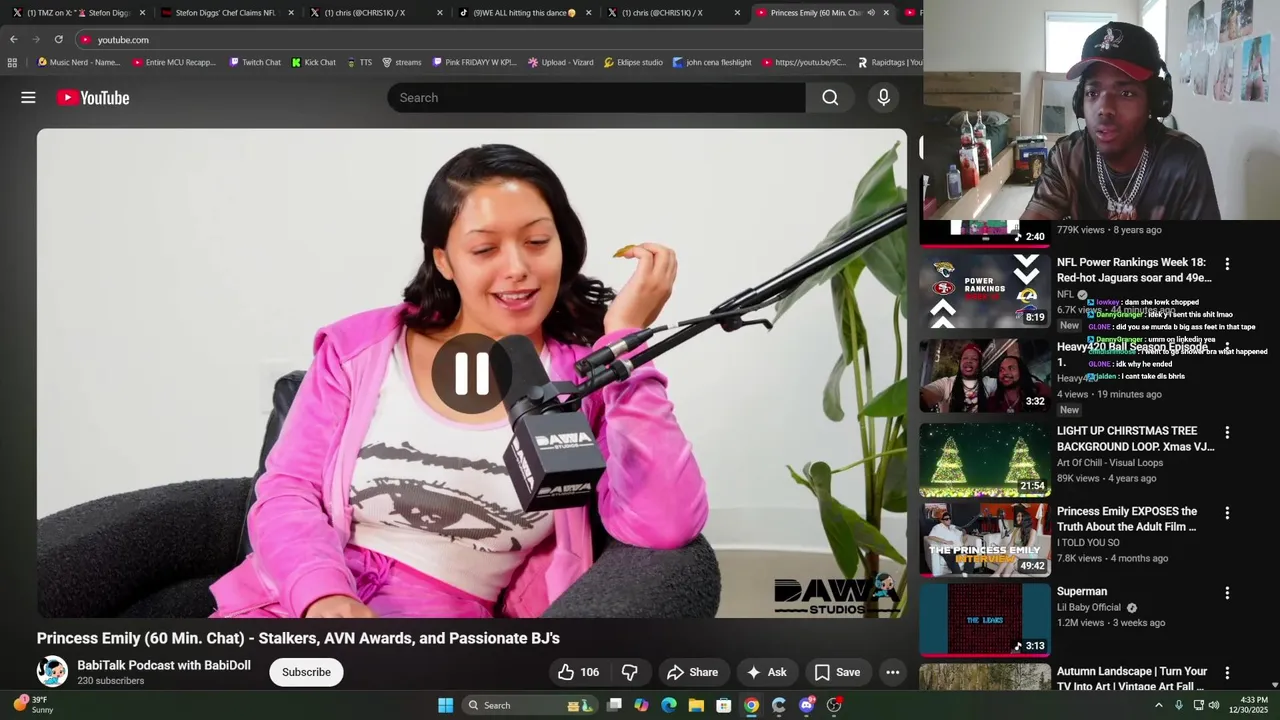Image resolution: width=1280 pixels, height=720 pixels.
Task: Open Superman Lil Baby thumbnail
Action: point(985,620)
